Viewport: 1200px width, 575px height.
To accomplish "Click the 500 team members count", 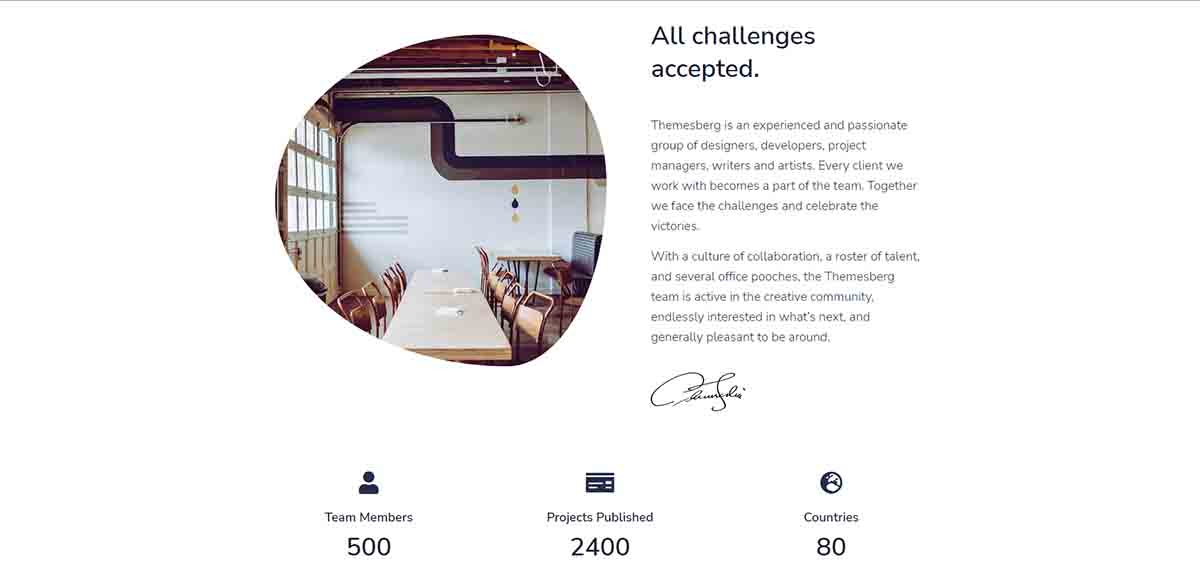I will [368, 547].
